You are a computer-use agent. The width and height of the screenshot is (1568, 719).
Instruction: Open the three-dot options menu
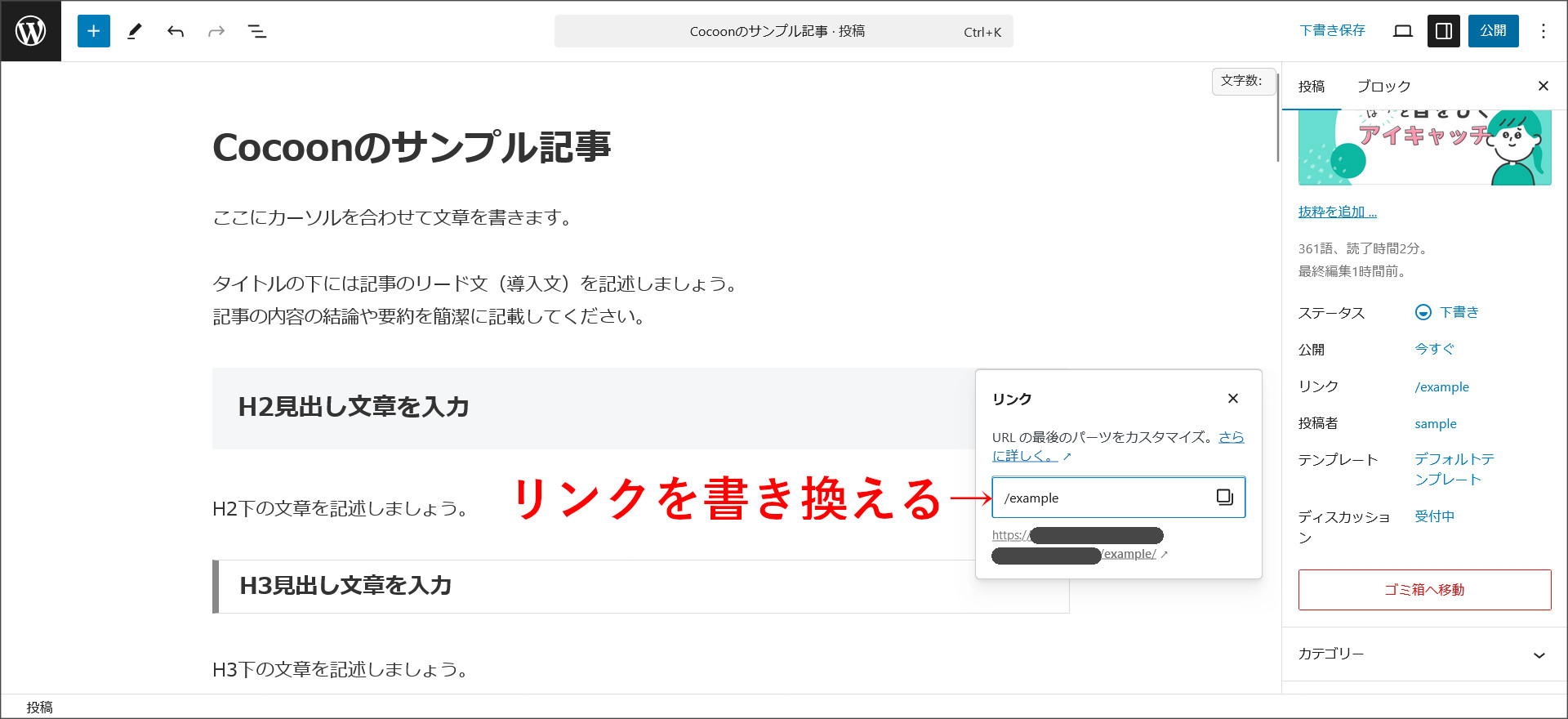(x=1543, y=31)
